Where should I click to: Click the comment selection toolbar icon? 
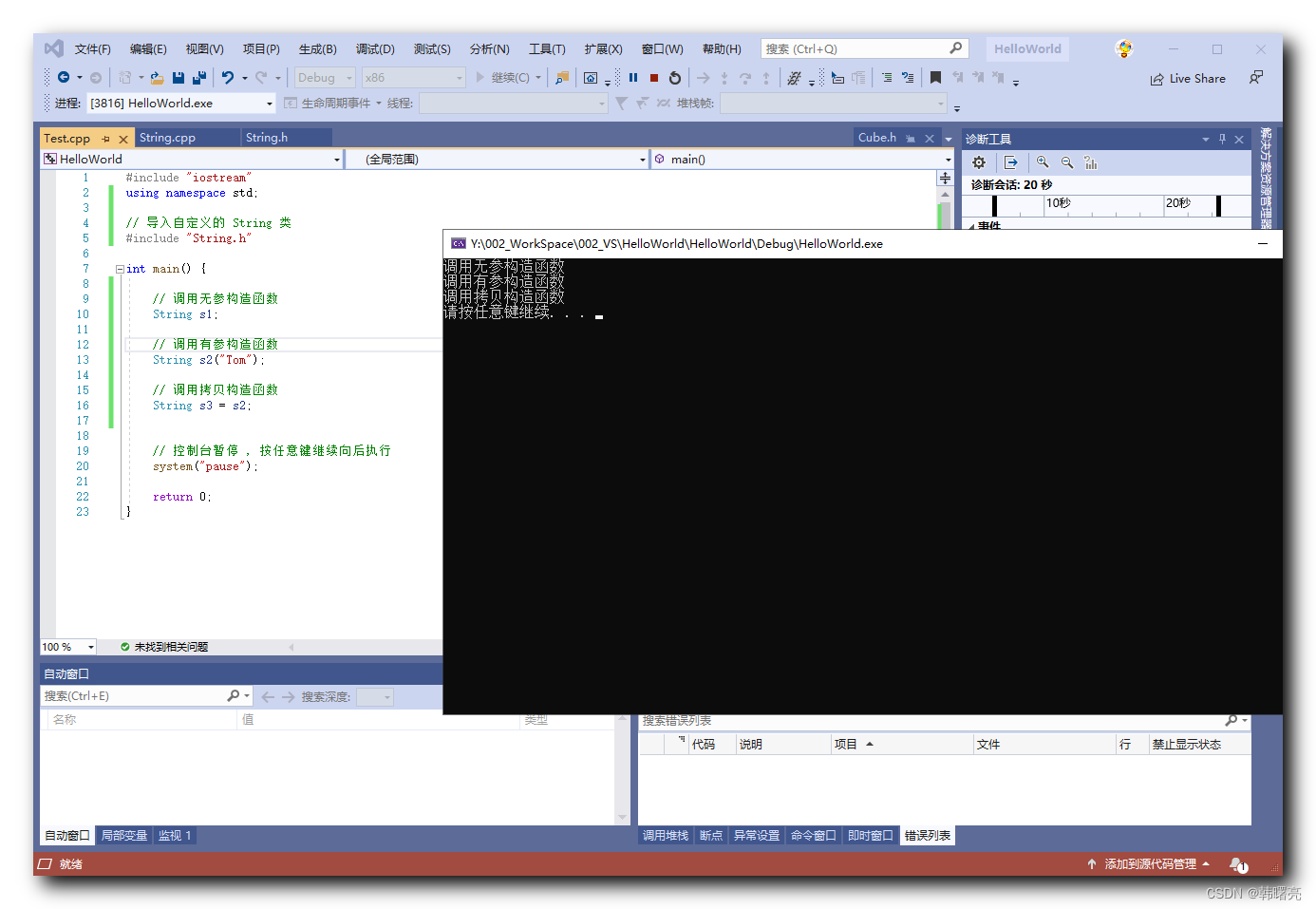tap(908, 78)
